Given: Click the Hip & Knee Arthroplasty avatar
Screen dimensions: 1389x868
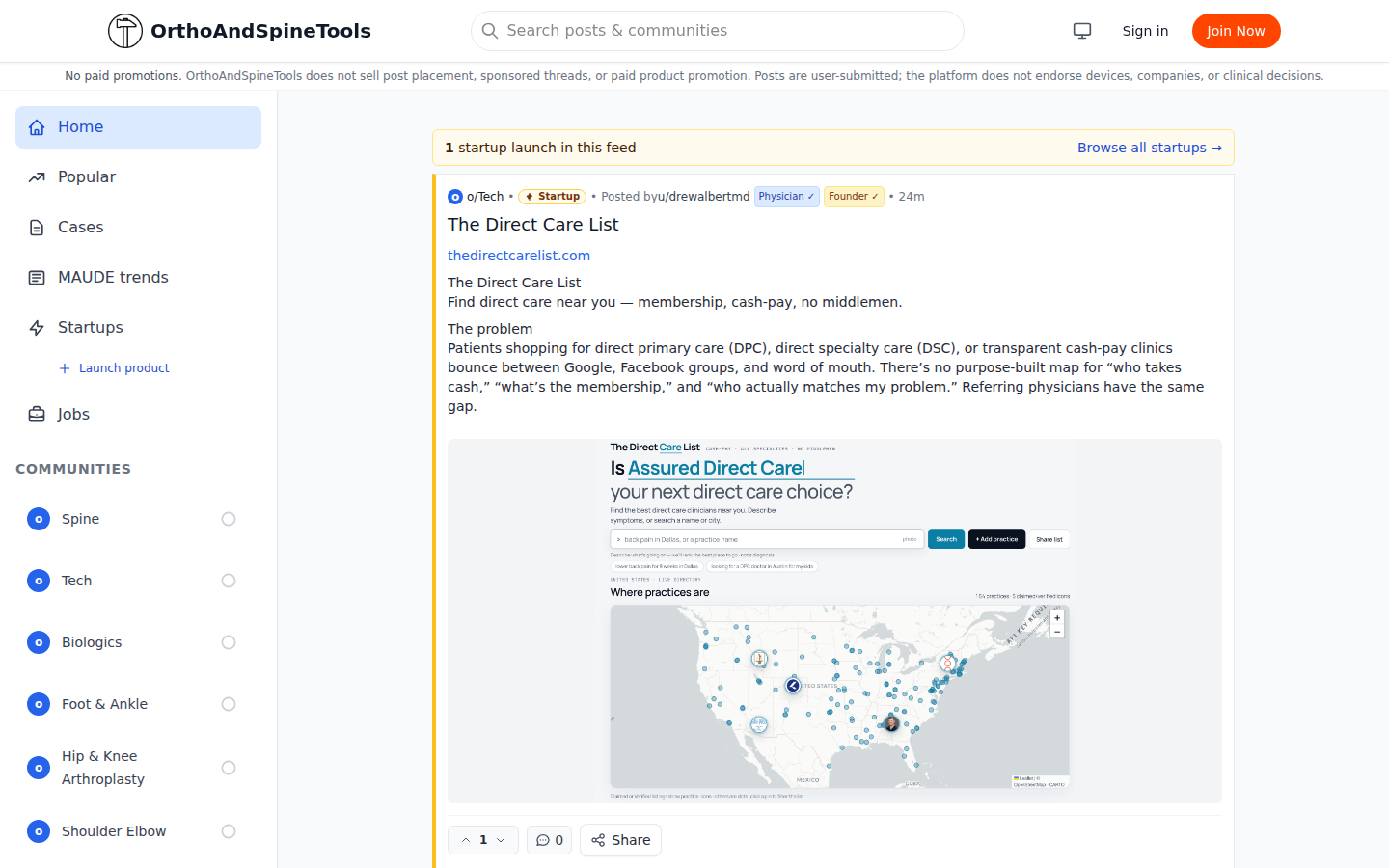Looking at the screenshot, I should (39, 768).
